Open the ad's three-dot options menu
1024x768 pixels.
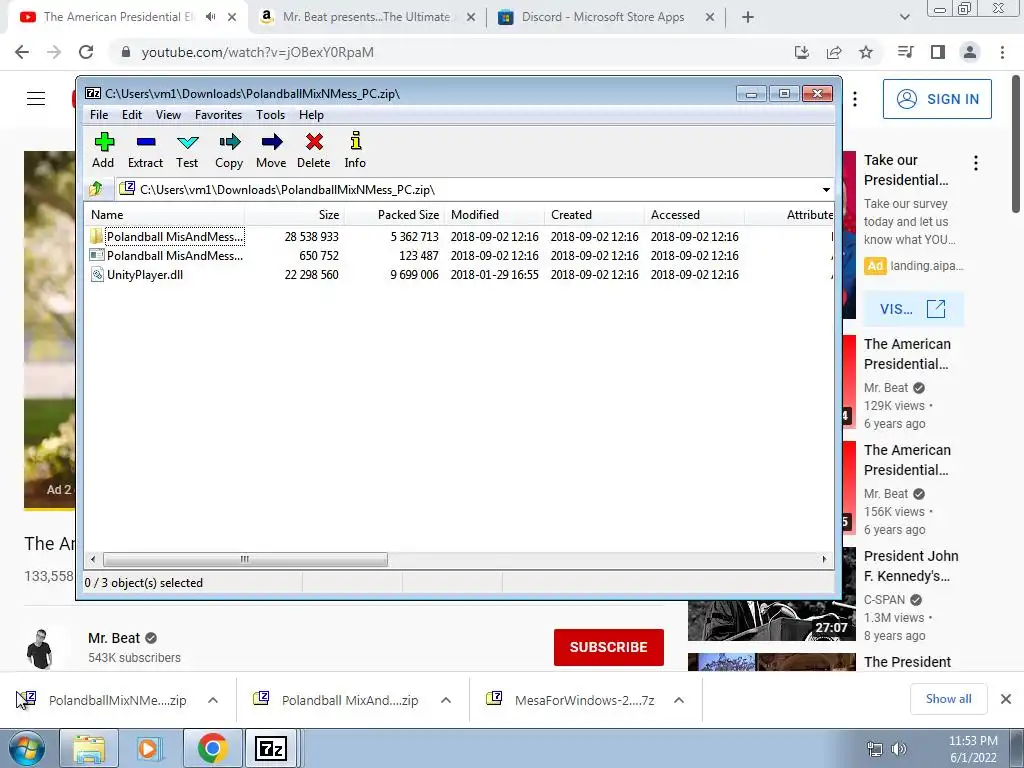976,163
